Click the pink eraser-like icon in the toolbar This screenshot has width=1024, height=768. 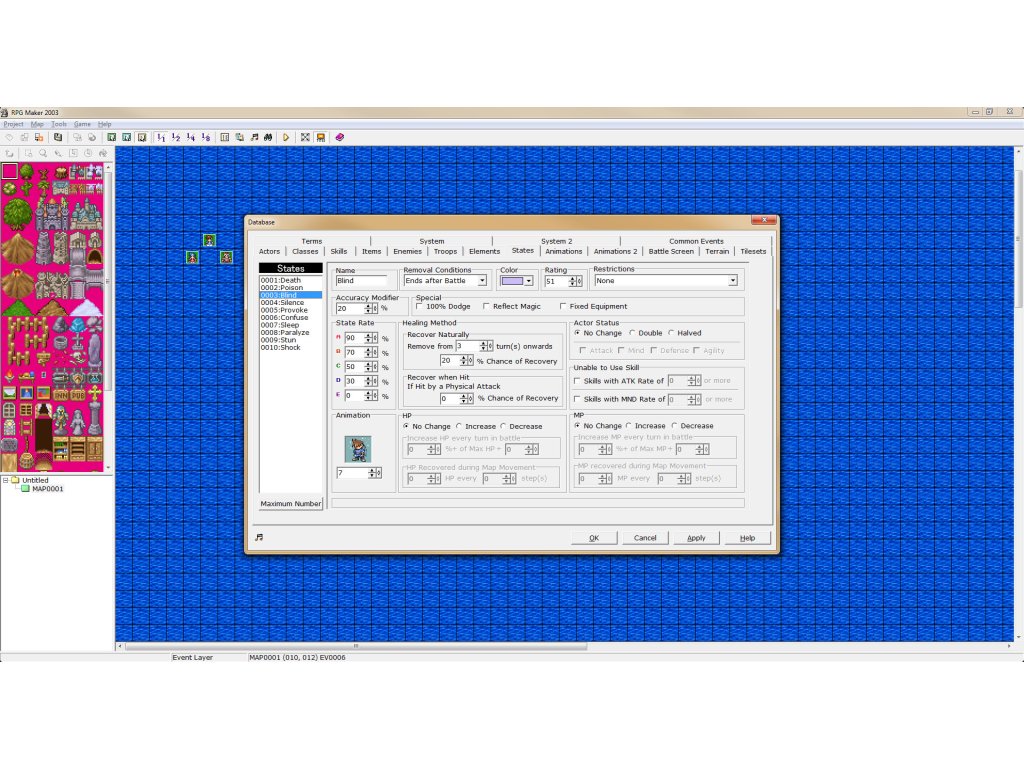coord(340,137)
